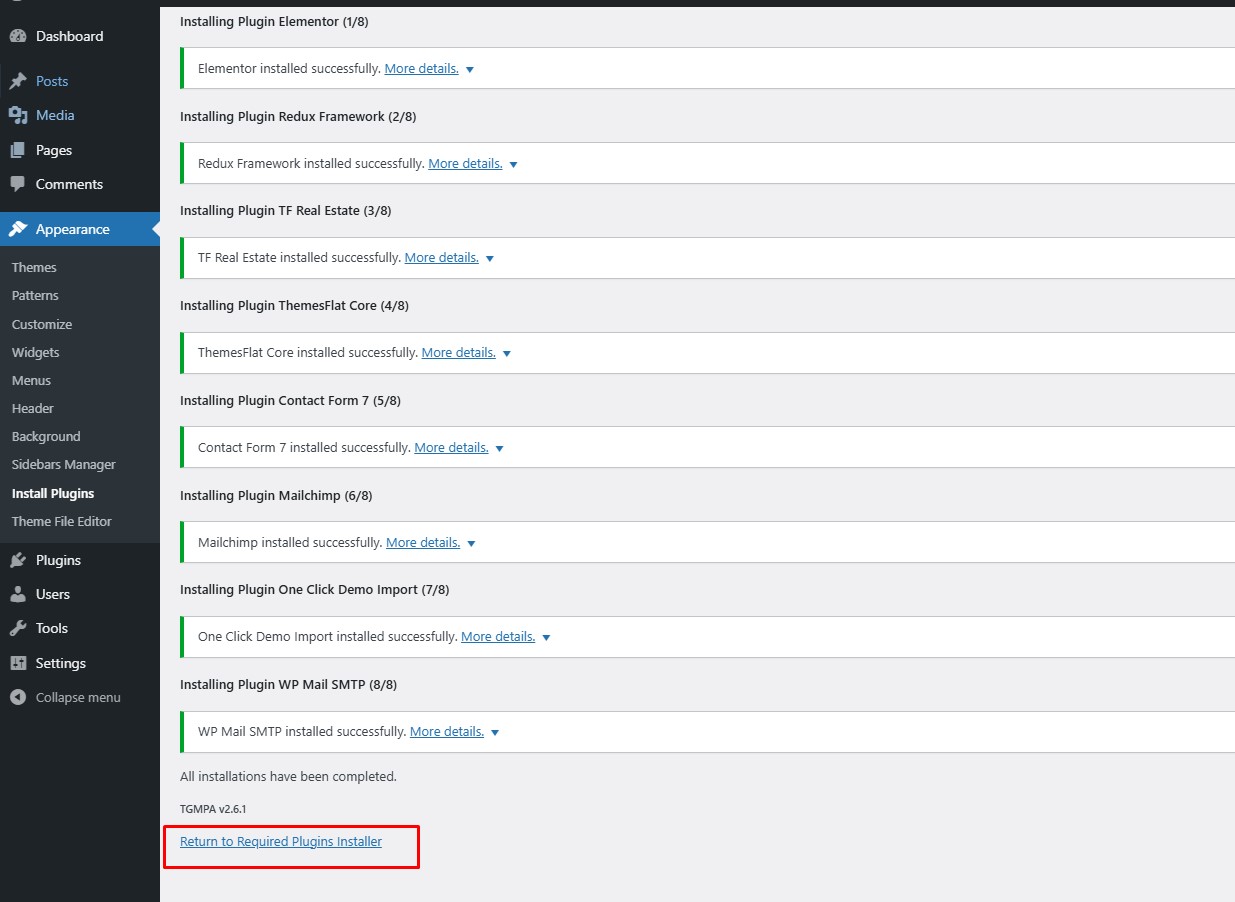Open Background submenu item

(x=46, y=436)
